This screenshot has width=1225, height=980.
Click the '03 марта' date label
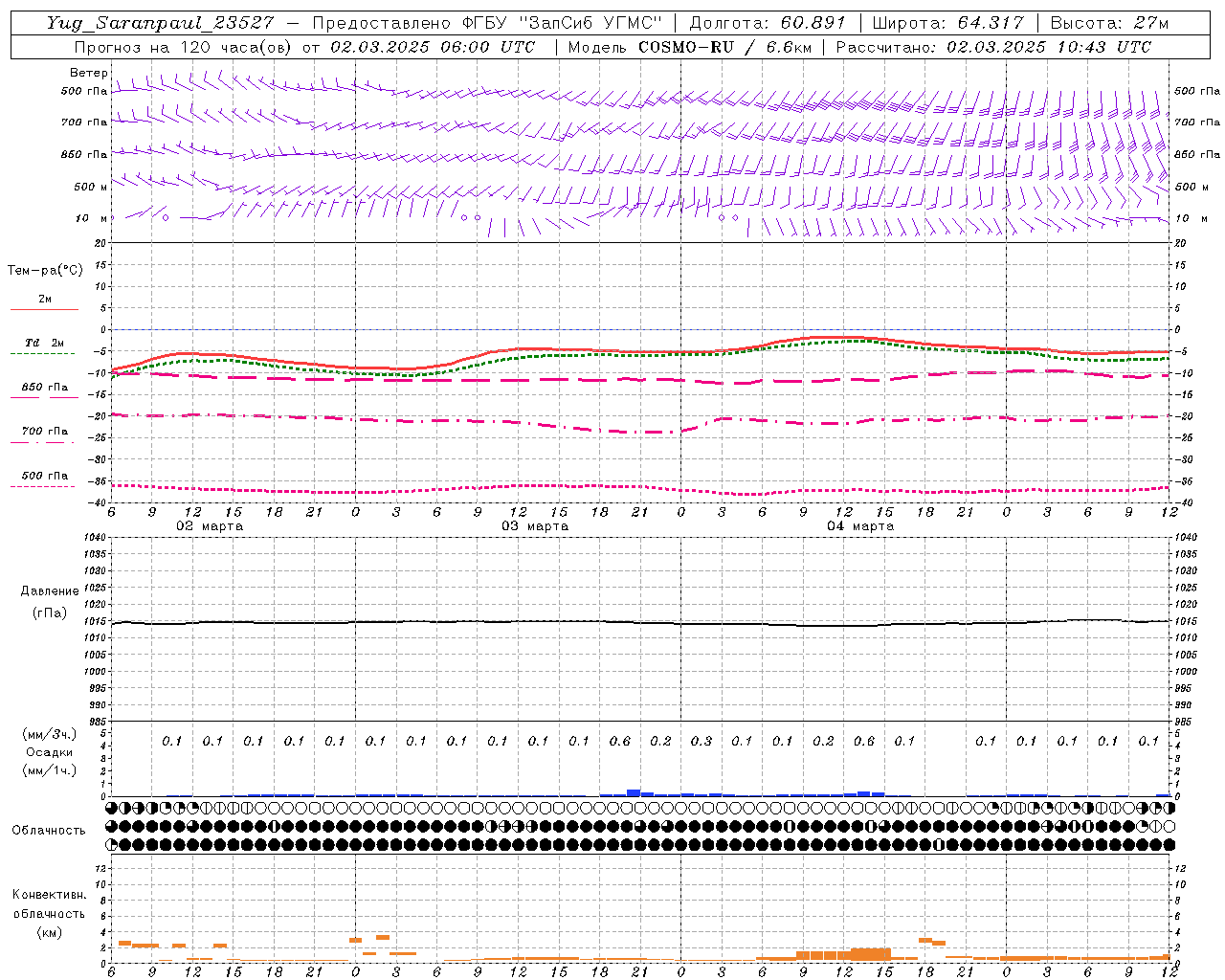point(535,526)
